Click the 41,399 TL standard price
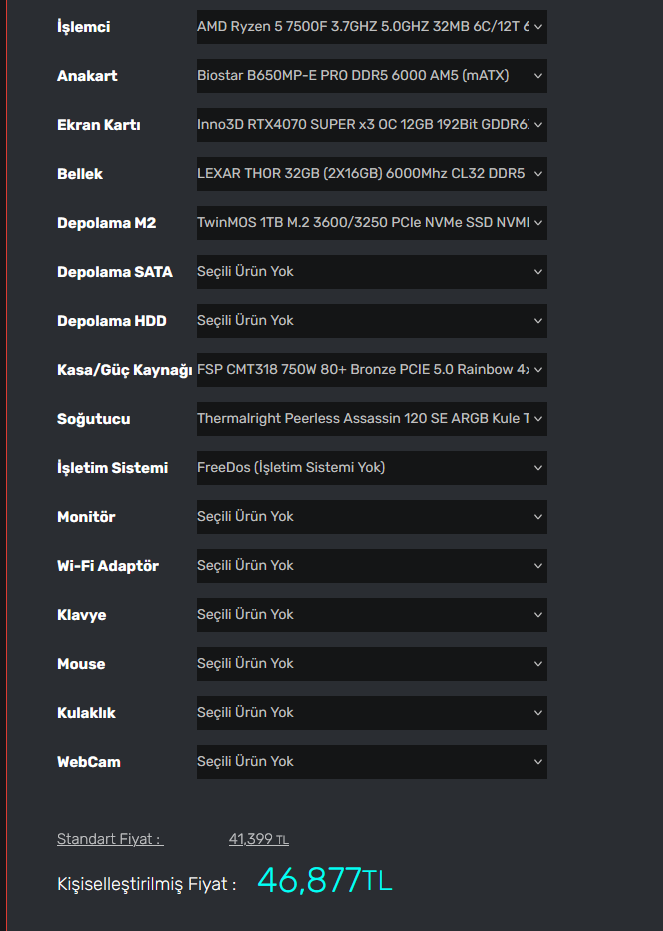This screenshot has height=931, width=663. click(x=258, y=839)
